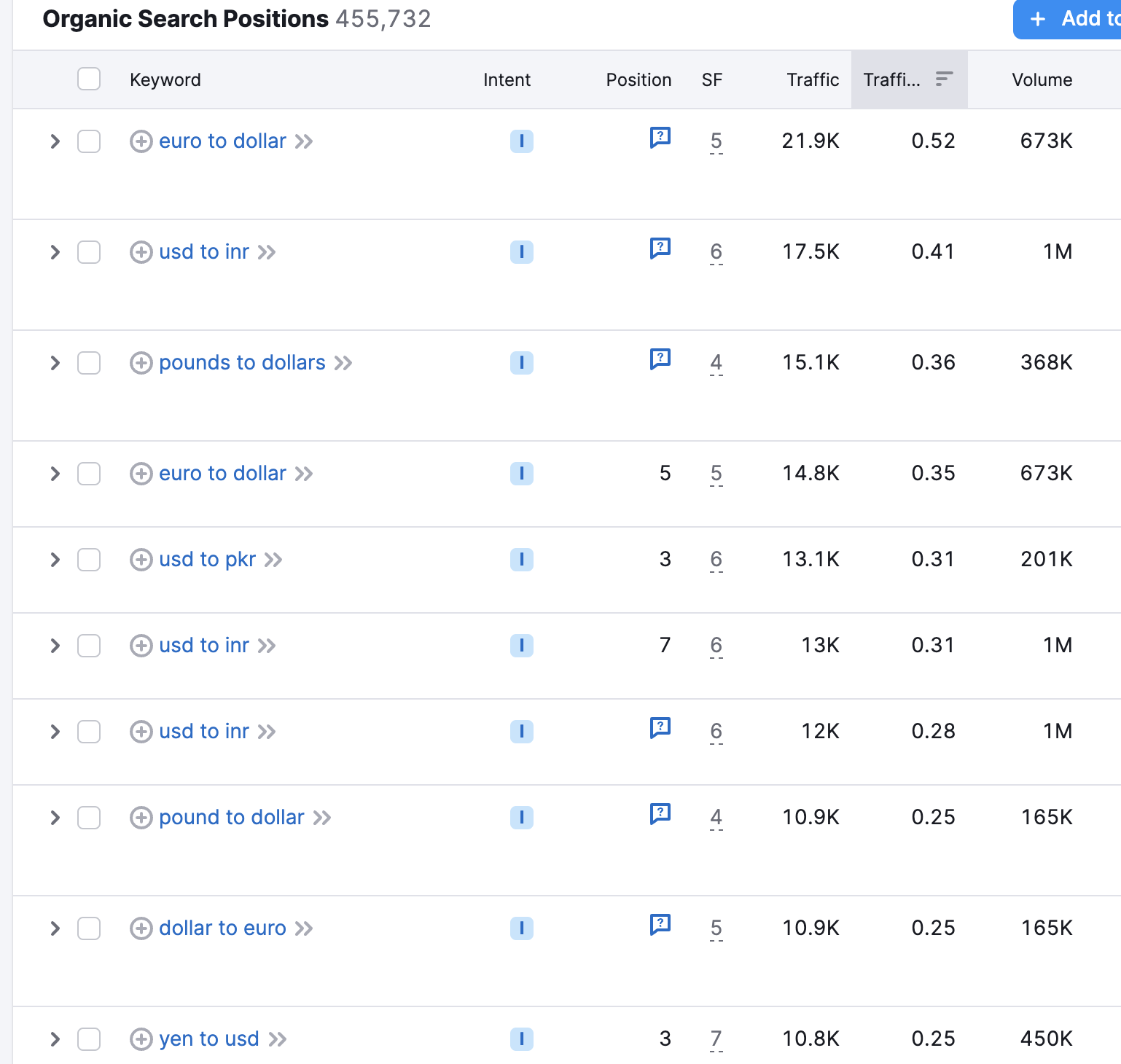Open the pounds to dollars keyword link
Screen dimensions: 1121x1064
241,362
